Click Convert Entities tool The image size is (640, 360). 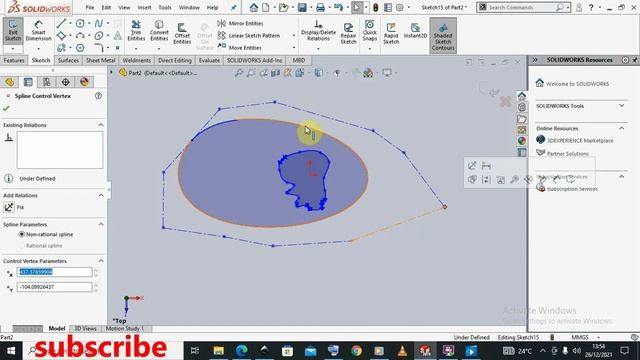(159, 31)
